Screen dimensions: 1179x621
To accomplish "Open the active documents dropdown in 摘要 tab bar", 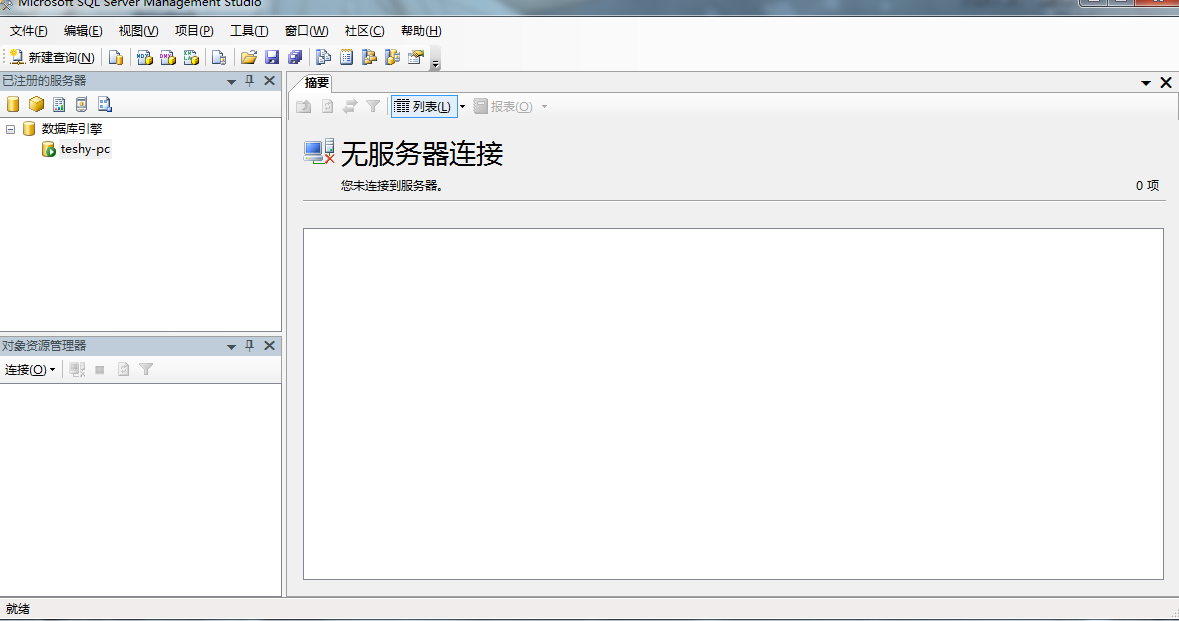I will (1146, 83).
